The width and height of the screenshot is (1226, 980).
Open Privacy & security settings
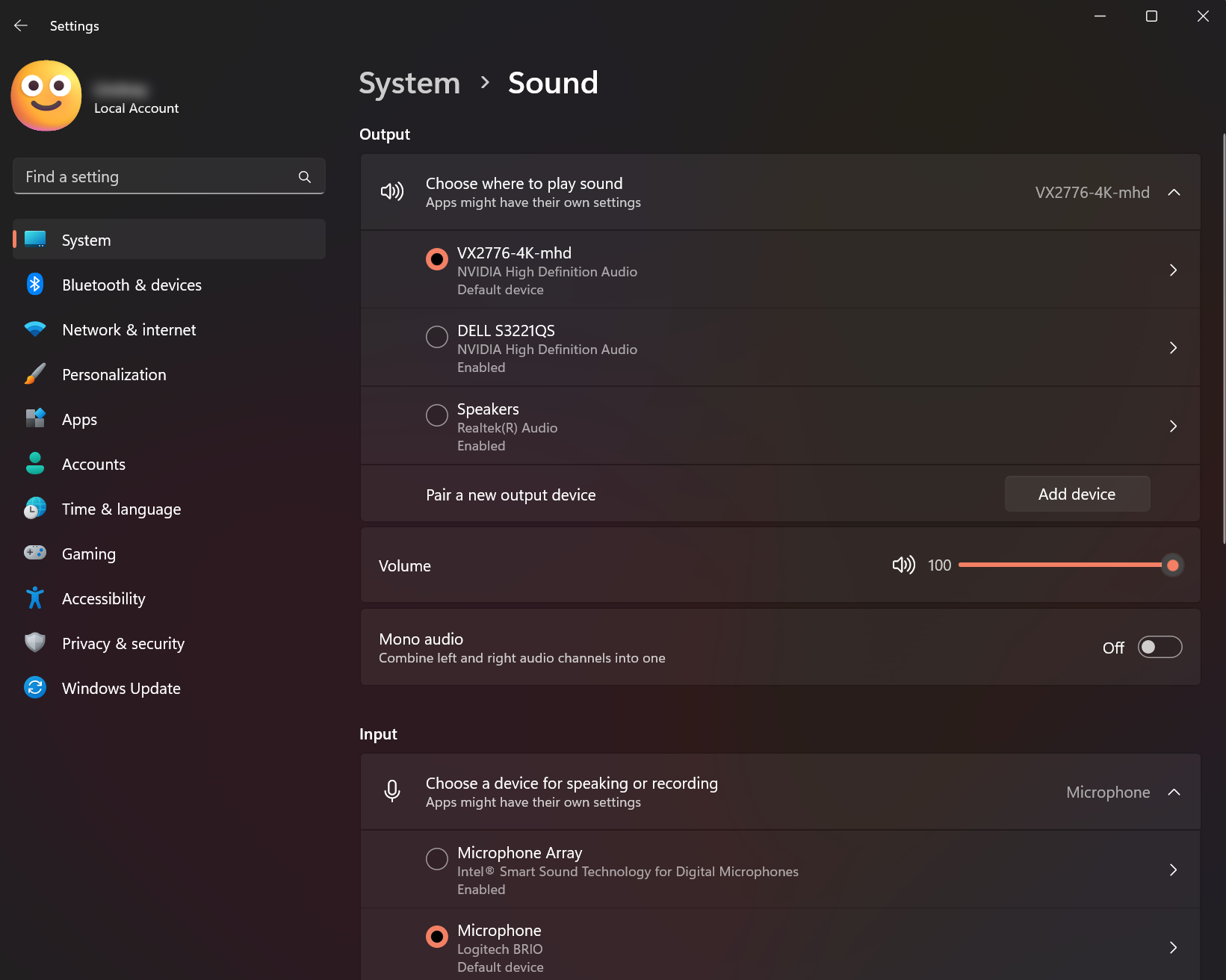tap(123, 643)
